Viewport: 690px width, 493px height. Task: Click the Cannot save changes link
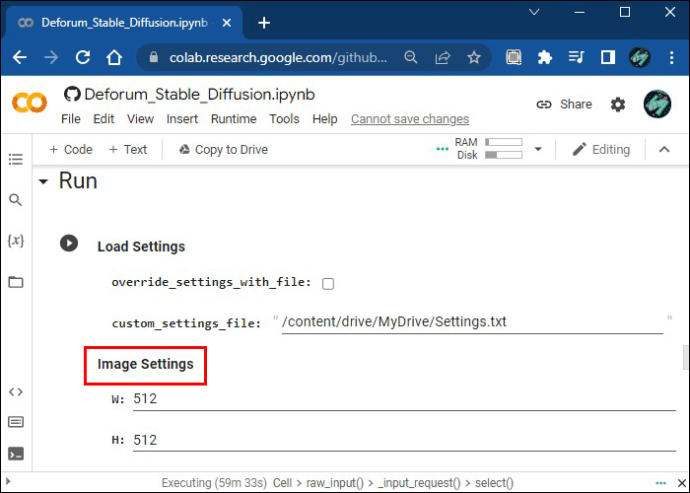tap(410, 119)
